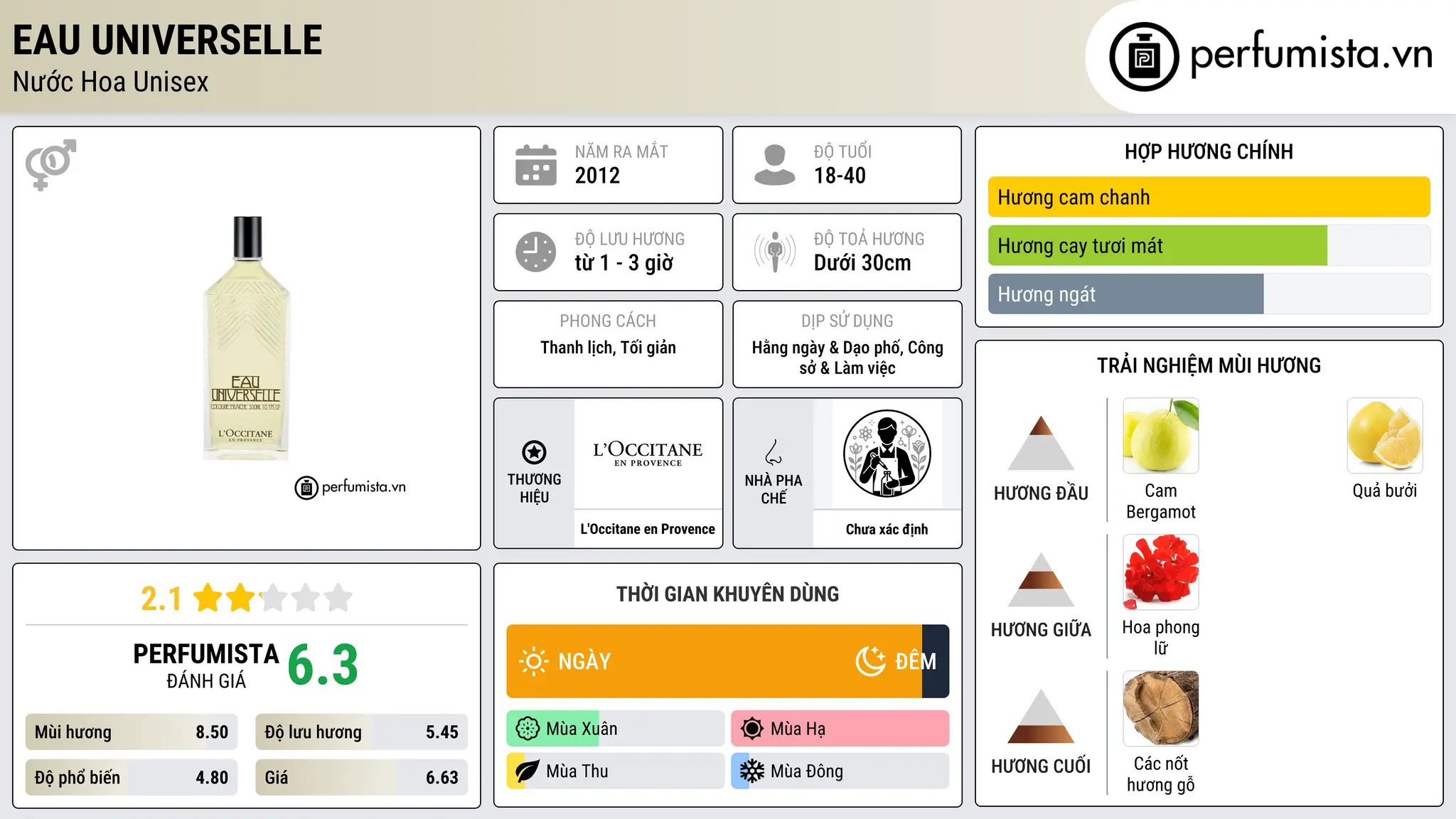Click the HƯƠNG GIỮA pyramid icon
This screenshot has height=819, width=1456.
[x=1041, y=579]
